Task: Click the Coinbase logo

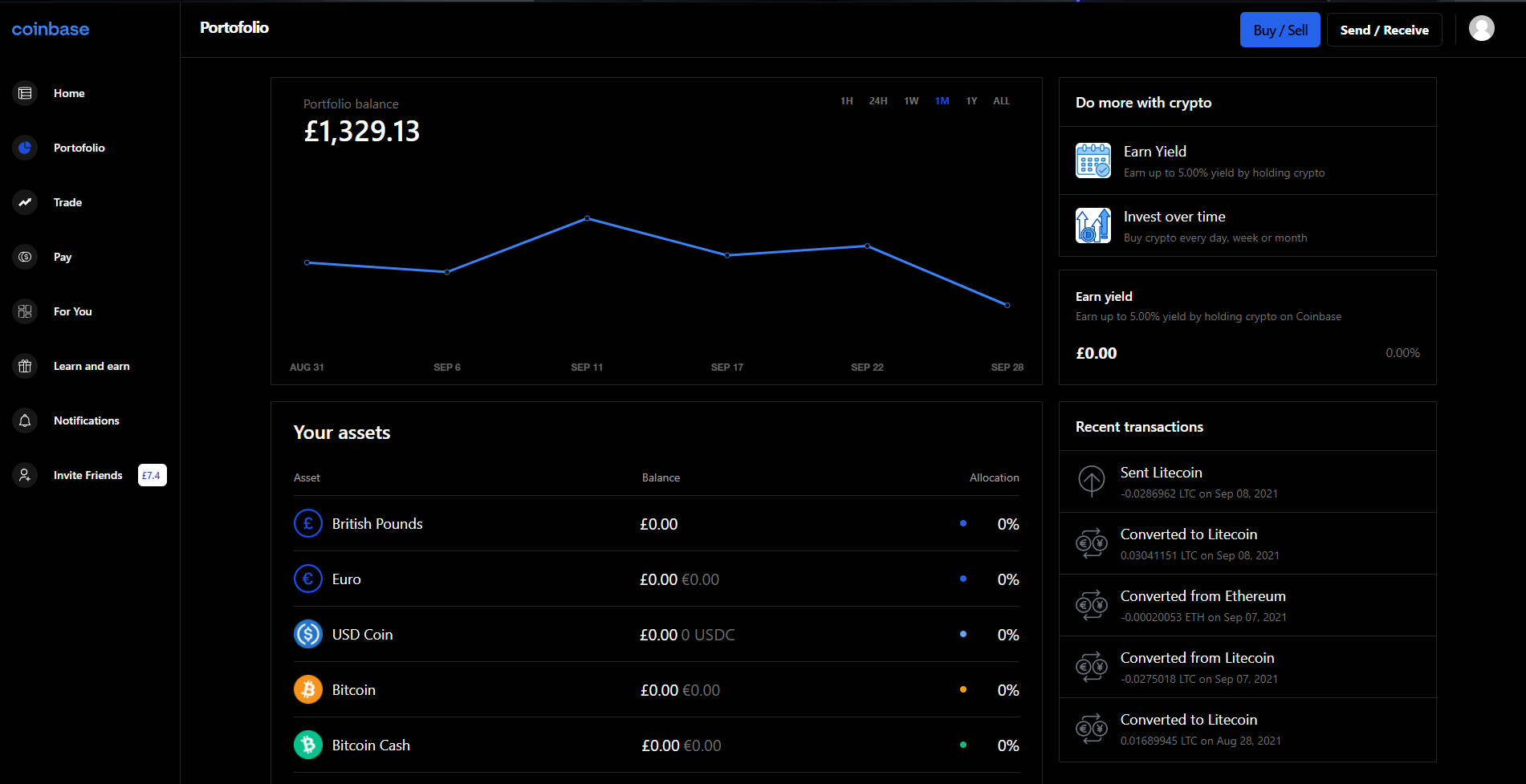Action: pos(51,29)
